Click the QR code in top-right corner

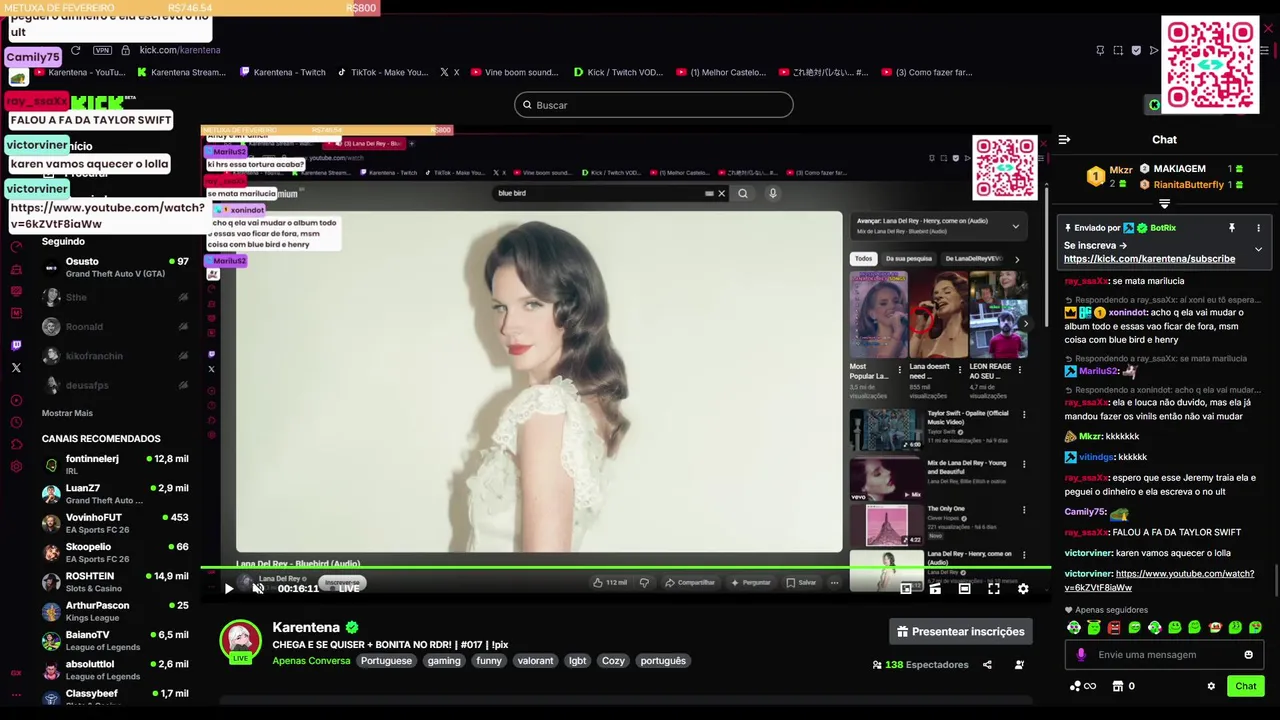coord(1210,65)
